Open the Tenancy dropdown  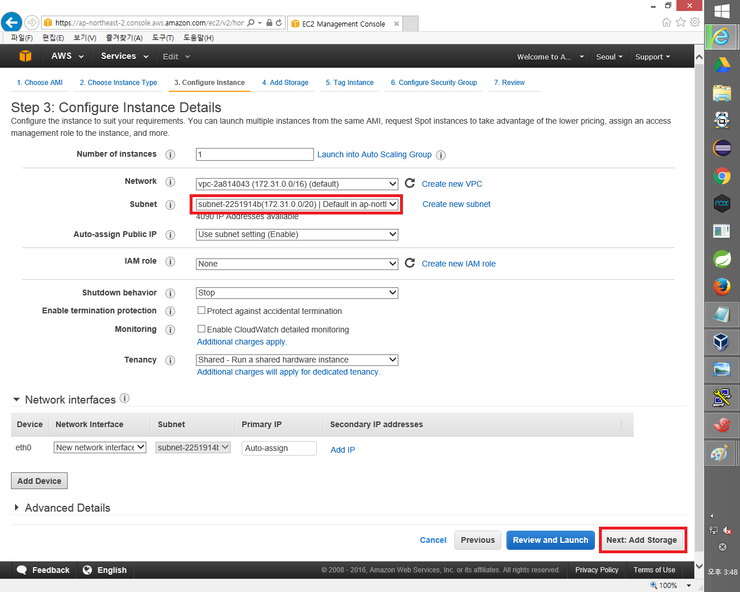pyautogui.click(x=297, y=360)
